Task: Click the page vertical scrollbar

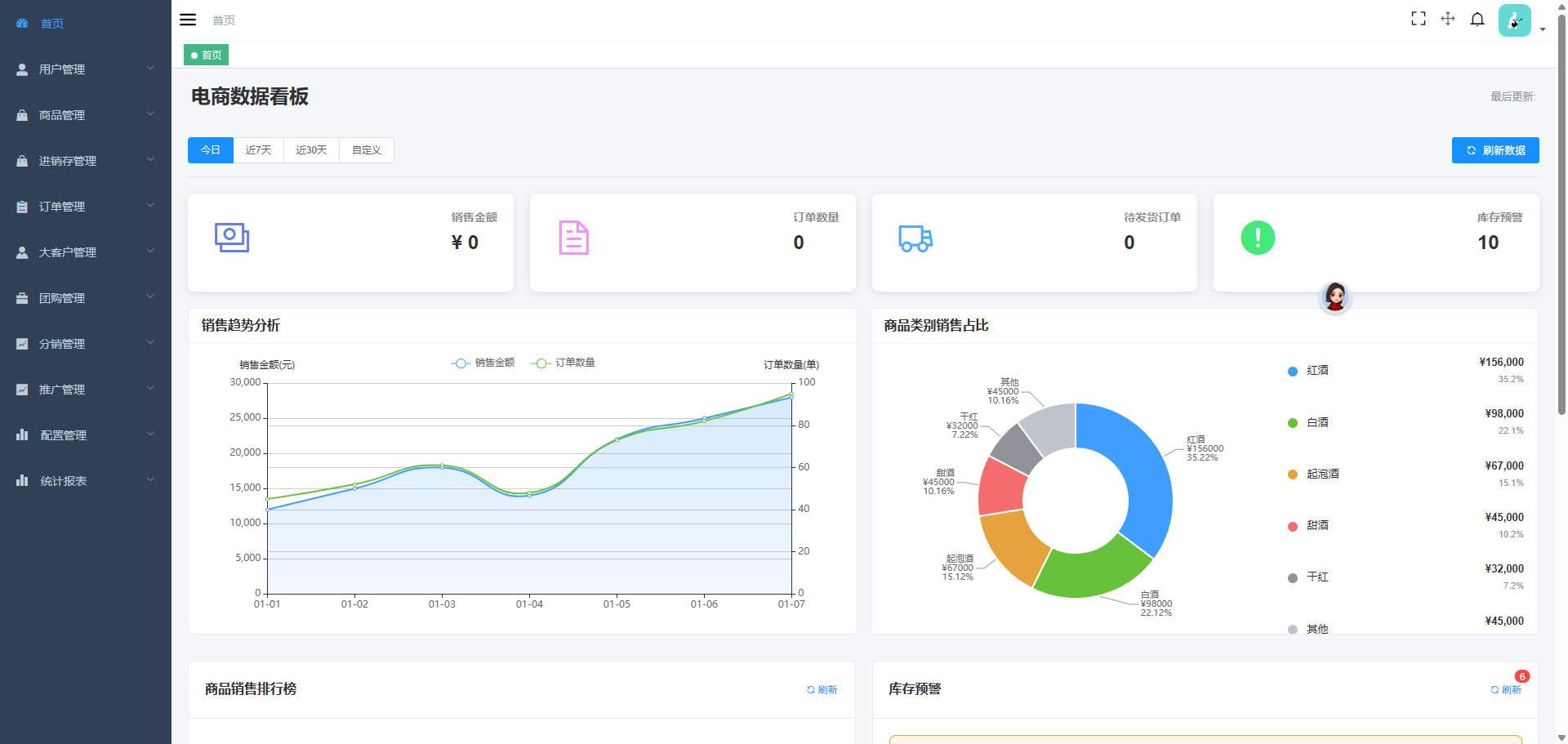Action: pyautogui.click(x=1561, y=245)
